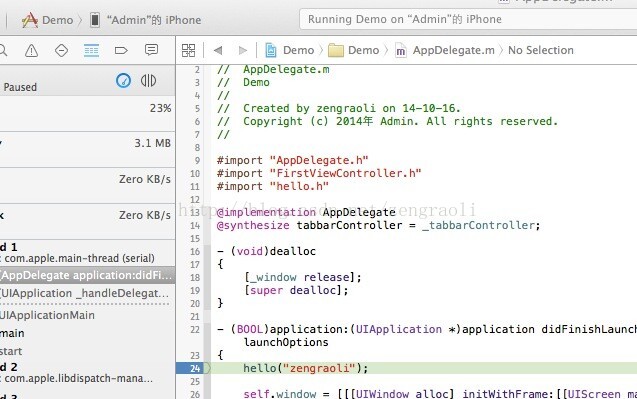Open the Memory gauge showing 3.1 MB

[x=87, y=149]
